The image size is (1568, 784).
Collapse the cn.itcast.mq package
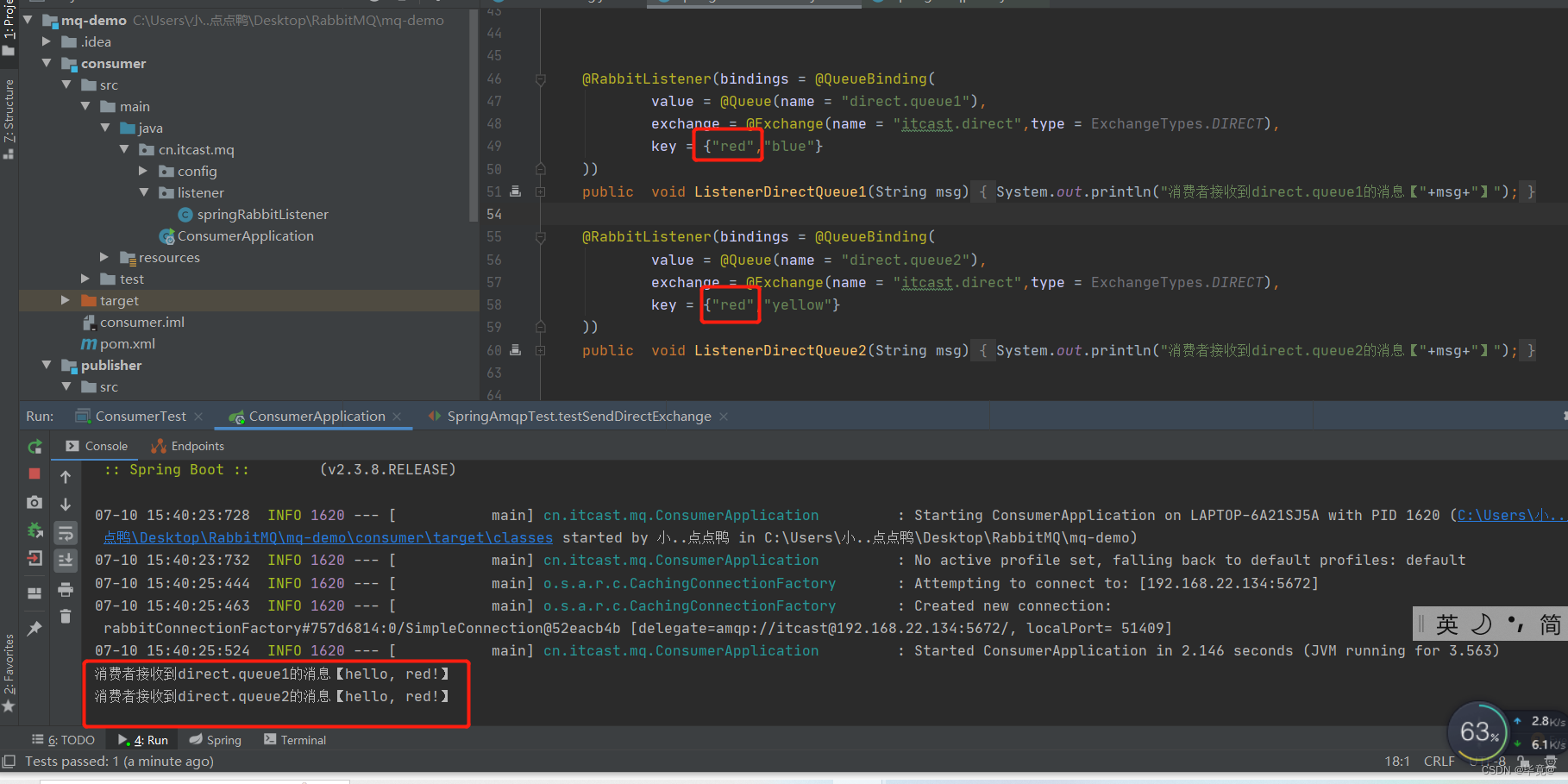(x=124, y=149)
